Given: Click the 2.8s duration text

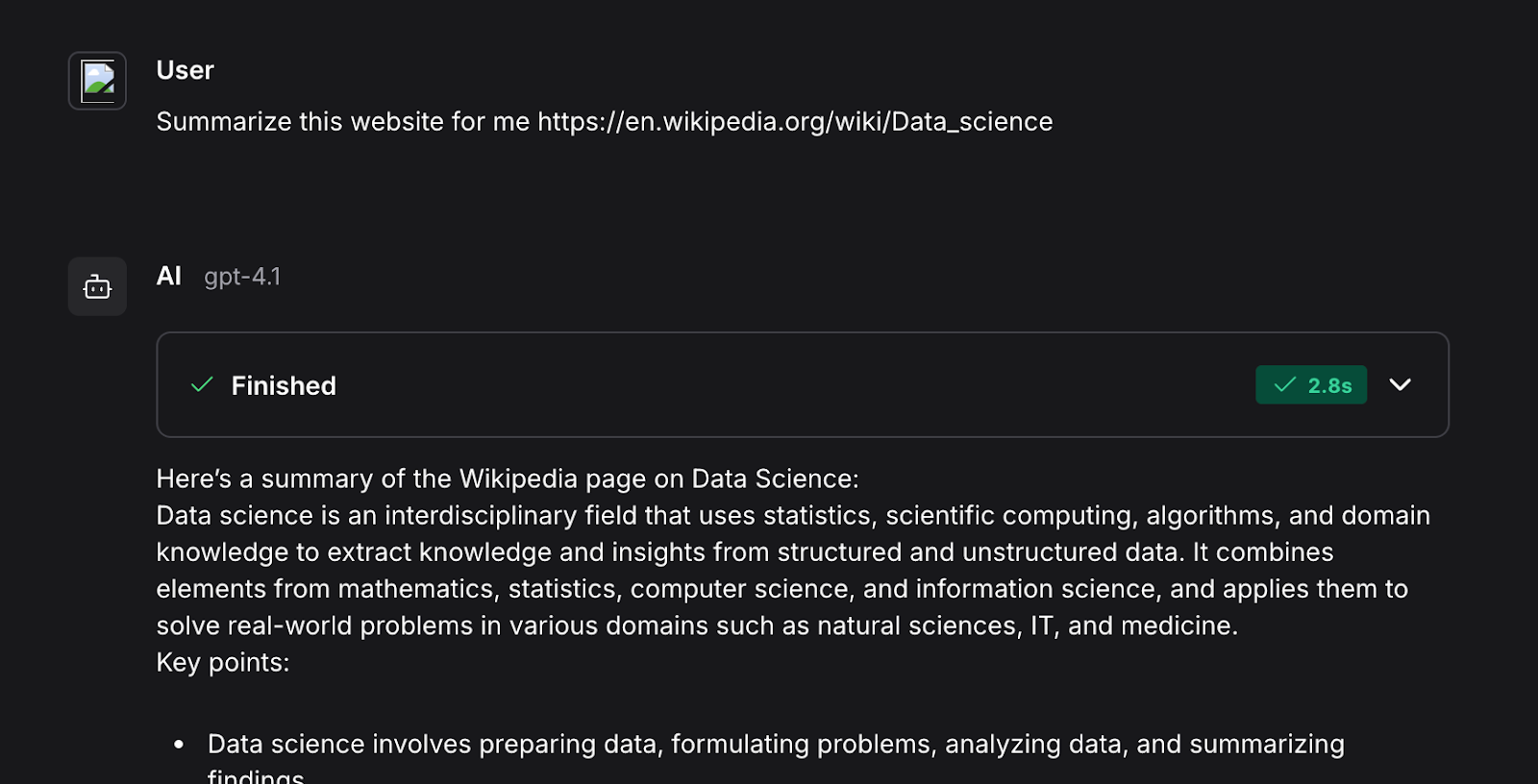Looking at the screenshot, I should pyautogui.click(x=1329, y=385).
